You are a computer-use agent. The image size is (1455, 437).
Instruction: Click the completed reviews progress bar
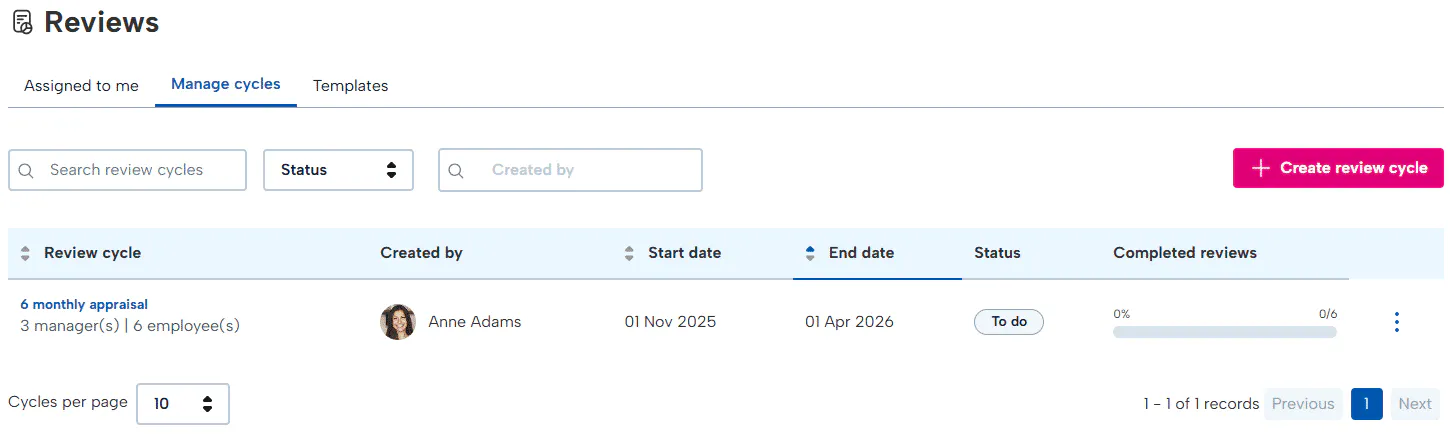coord(1224,332)
